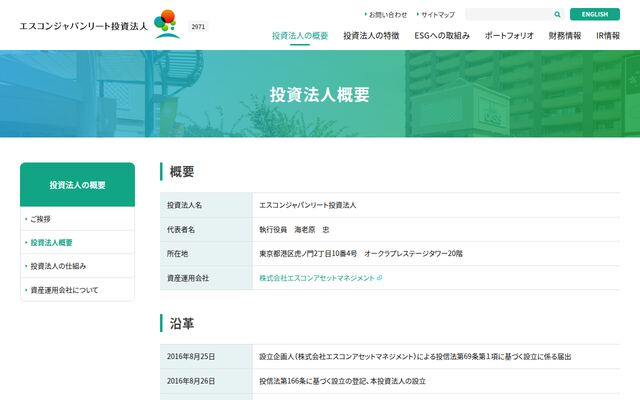
Task: Click the 2971 securities code badge
Action: pos(198,27)
